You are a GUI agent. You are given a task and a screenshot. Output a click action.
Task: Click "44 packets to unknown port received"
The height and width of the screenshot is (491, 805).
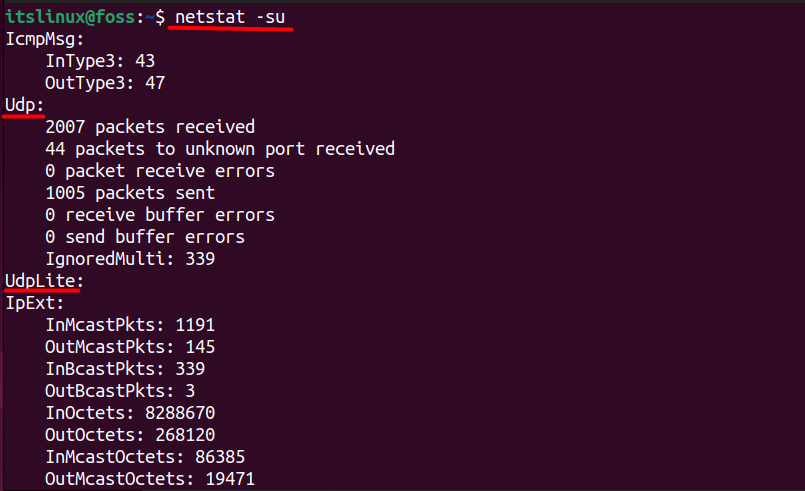click(220, 149)
